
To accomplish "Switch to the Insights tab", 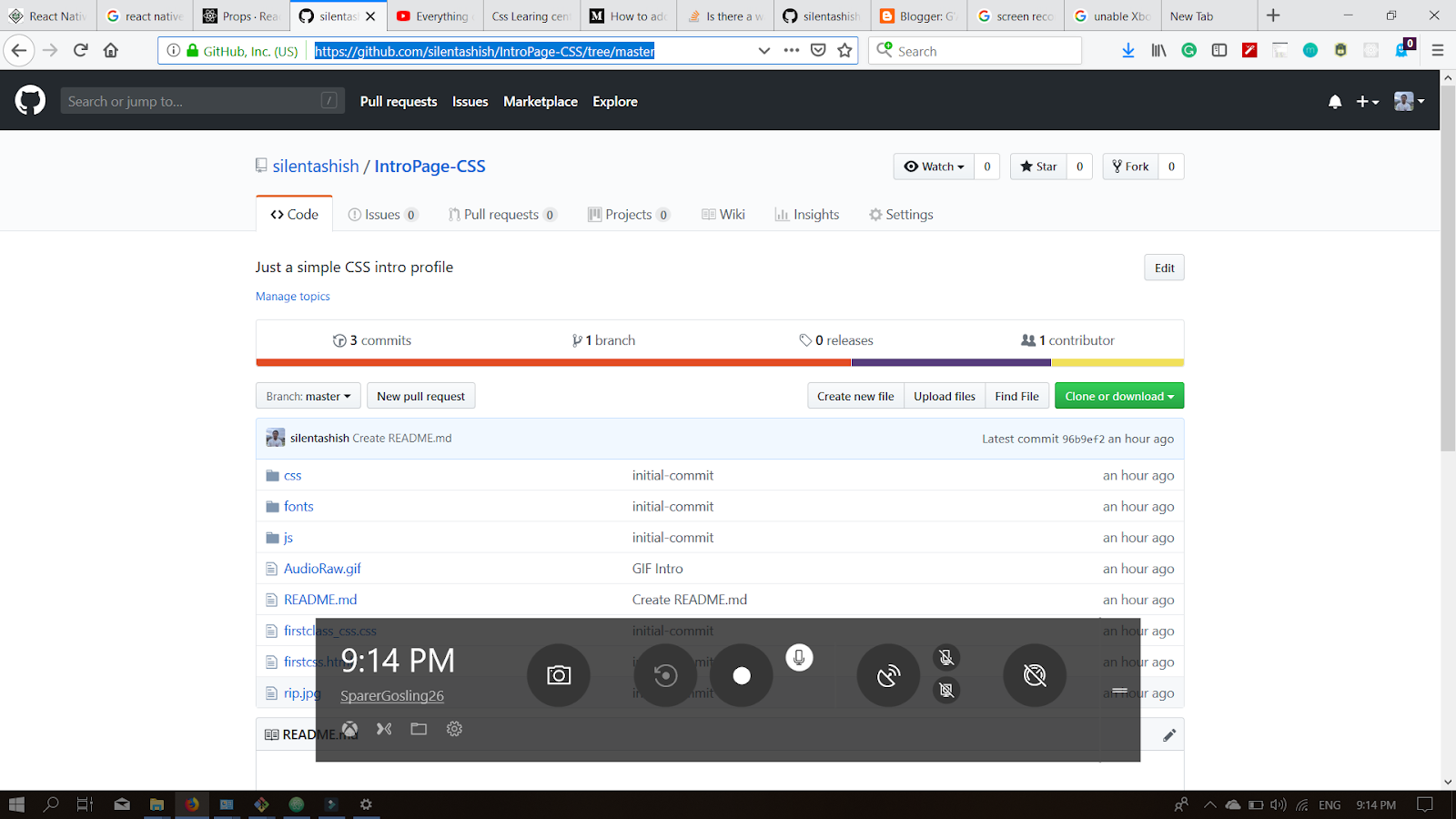I will click(x=806, y=214).
